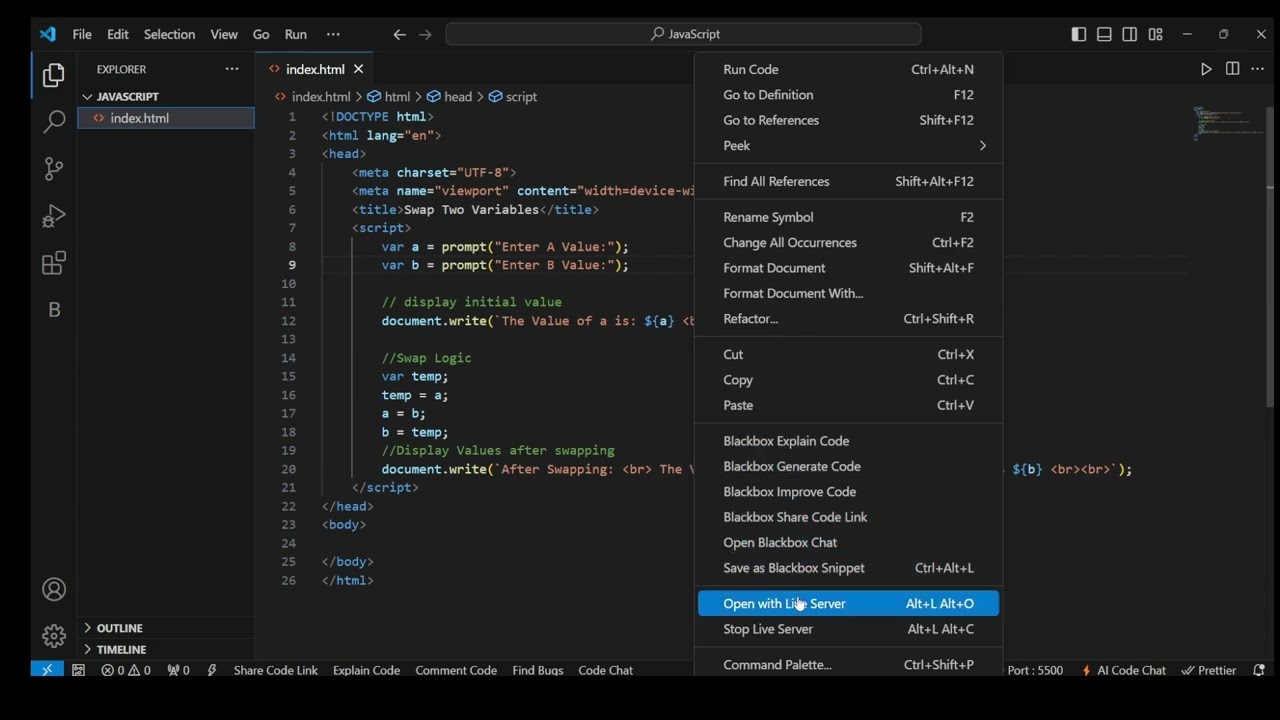1280x720 pixels.
Task: Choose Go to Definition
Action: pyautogui.click(x=848, y=95)
